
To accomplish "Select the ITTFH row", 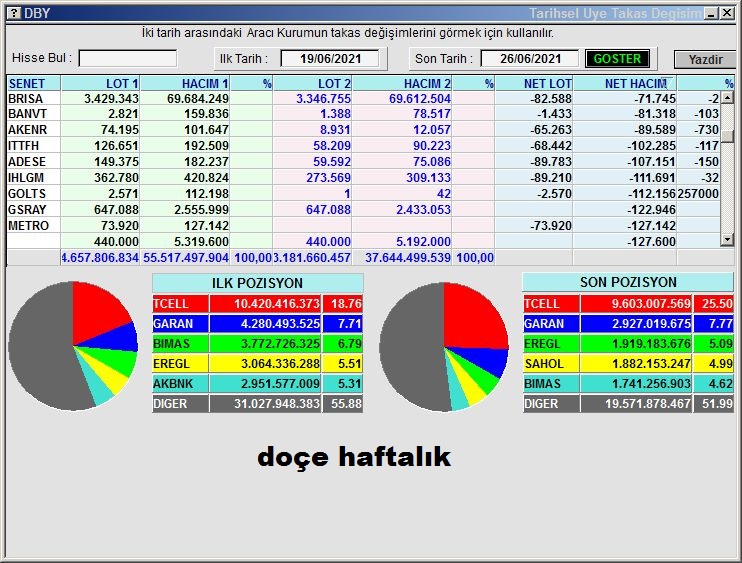I will click(x=363, y=146).
